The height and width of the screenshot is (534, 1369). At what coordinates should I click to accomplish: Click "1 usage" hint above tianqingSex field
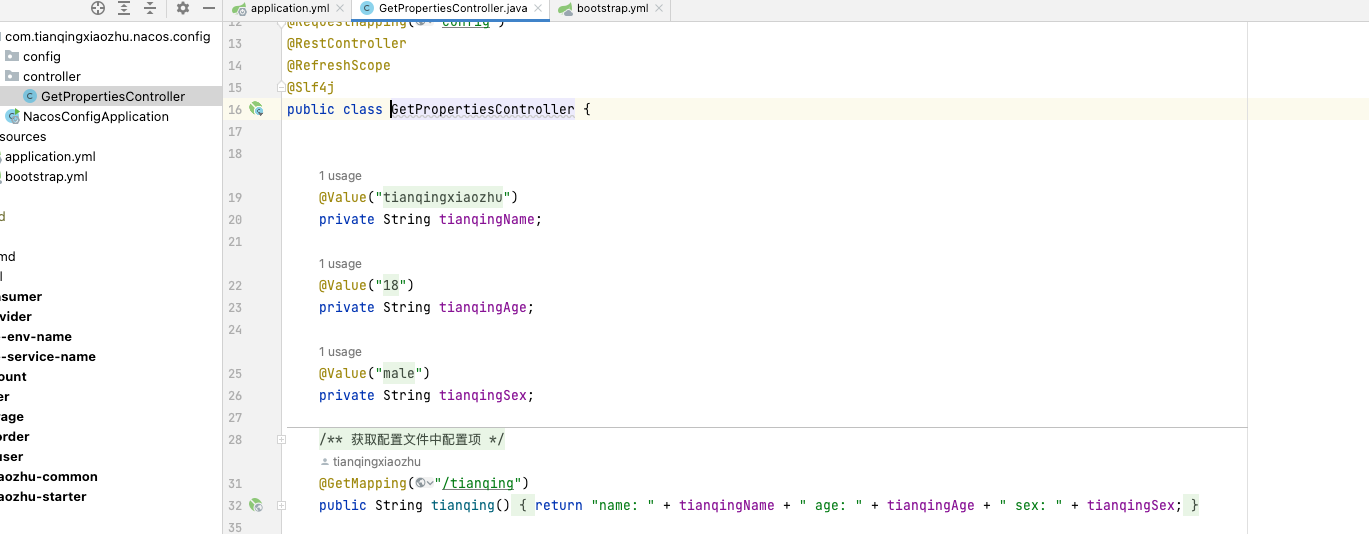(x=340, y=352)
